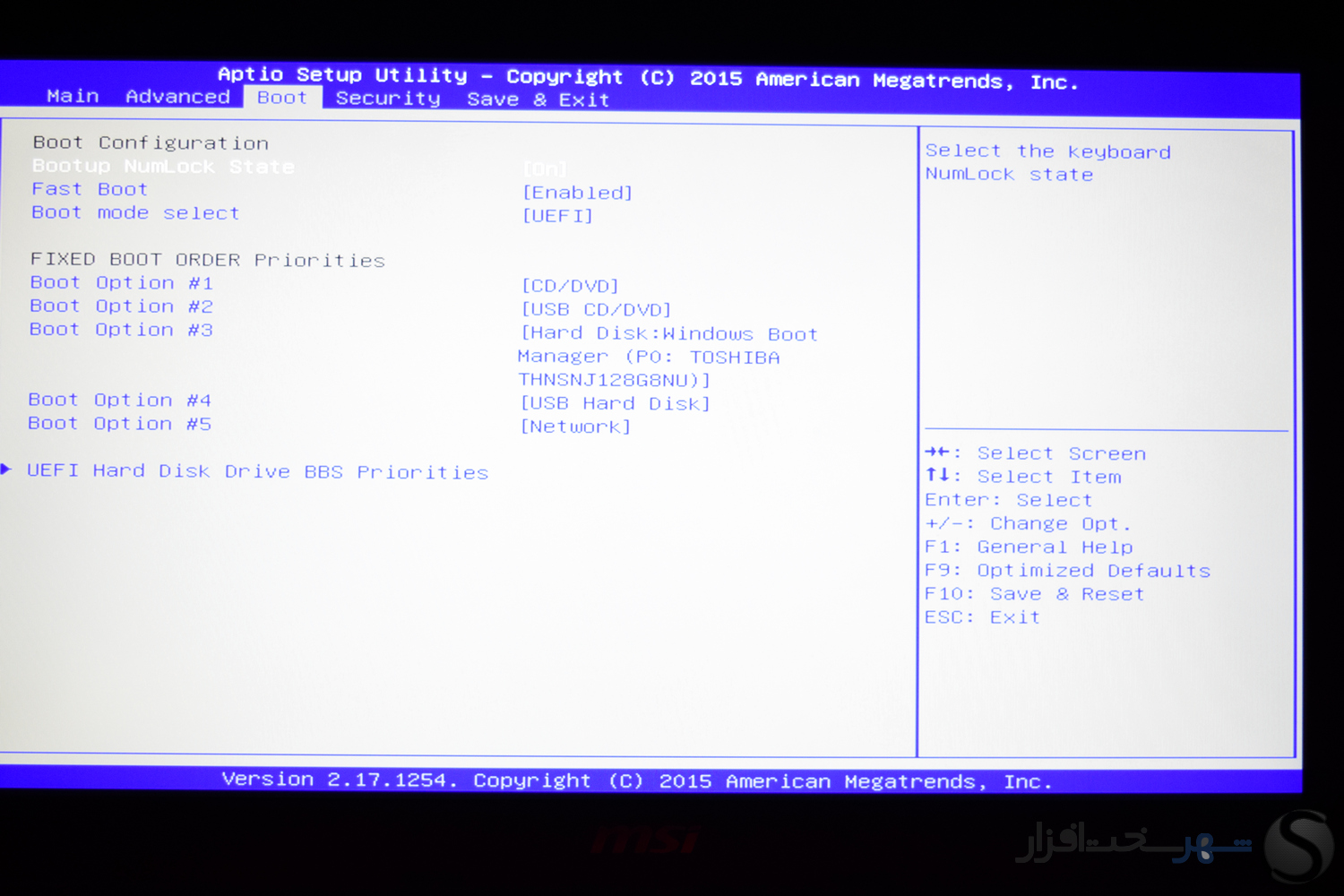Click the Enter: Select hint
The height and width of the screenshot is (896, 1344).
[x=1008, y=500]
